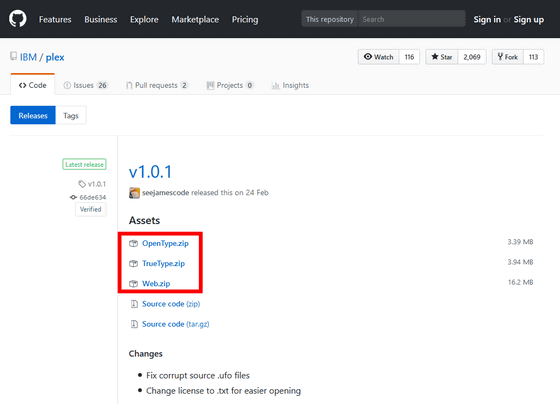This screenshot has height=404, width=560.
Task: Click the 16.2 MB file size
Action: (x=520, y=282)
